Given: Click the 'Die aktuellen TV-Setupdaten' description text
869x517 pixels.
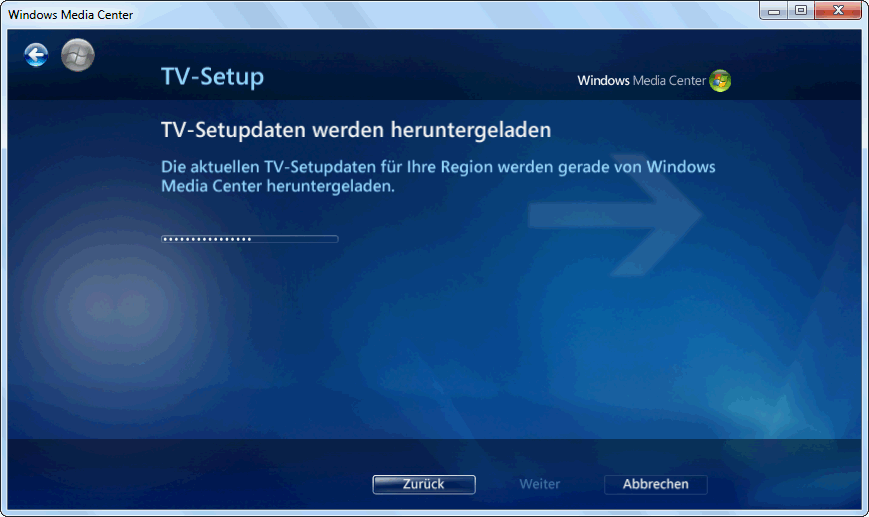Looking at the screenshot, I should (x=438, y=176).
